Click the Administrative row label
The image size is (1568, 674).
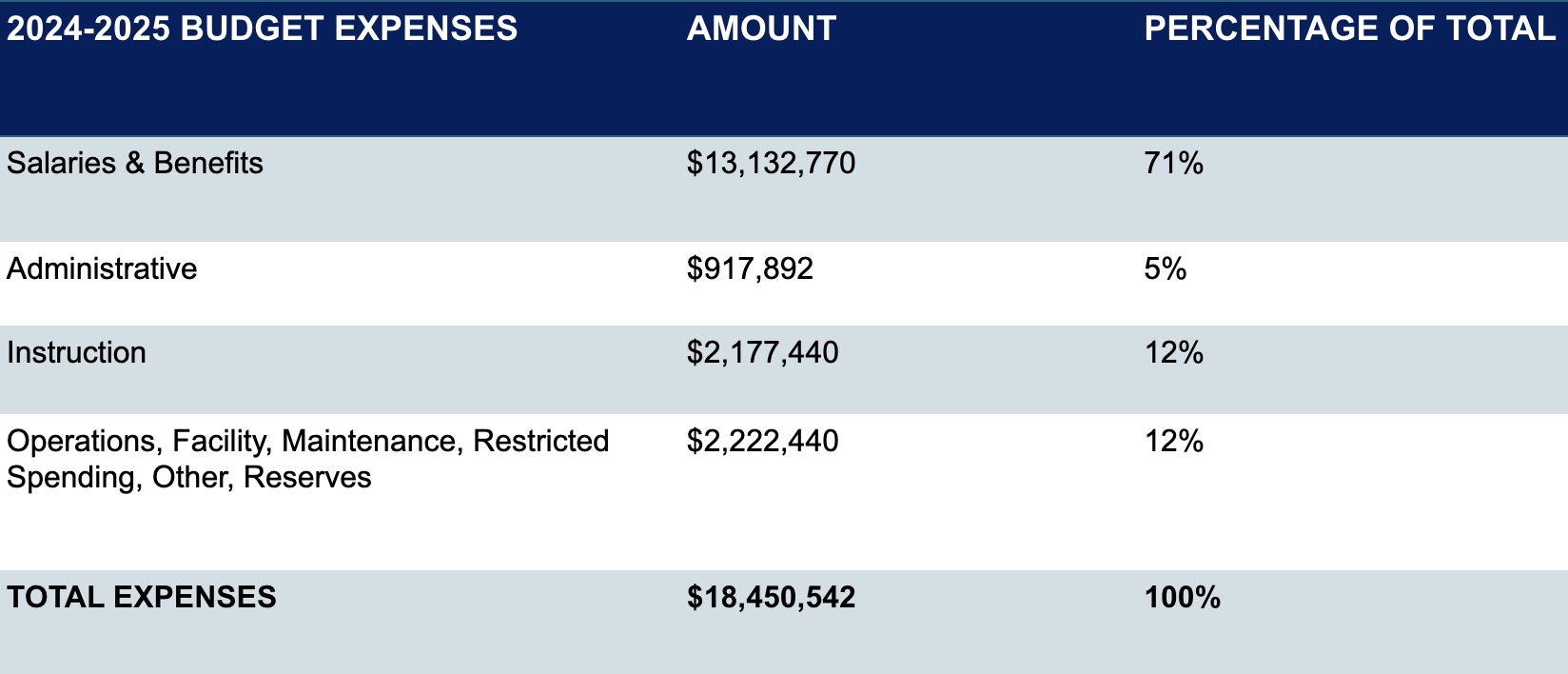pos(102,268)
